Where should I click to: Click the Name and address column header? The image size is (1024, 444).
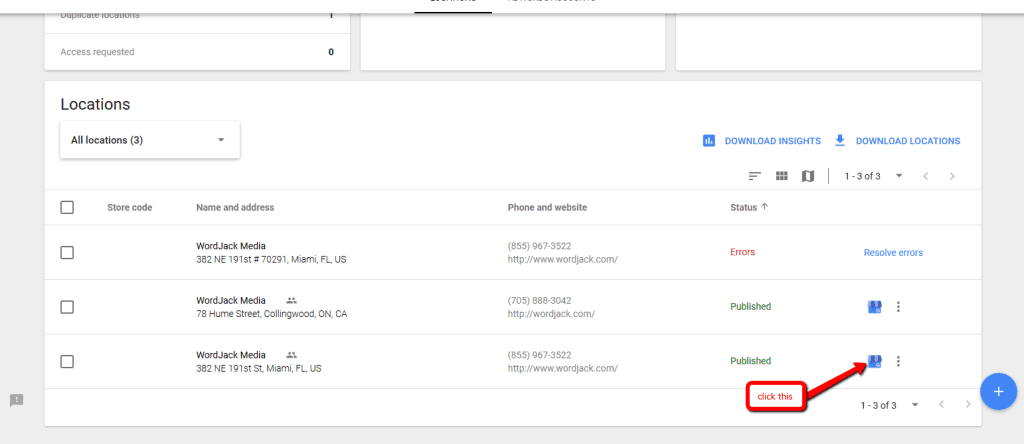pos(235,207)
